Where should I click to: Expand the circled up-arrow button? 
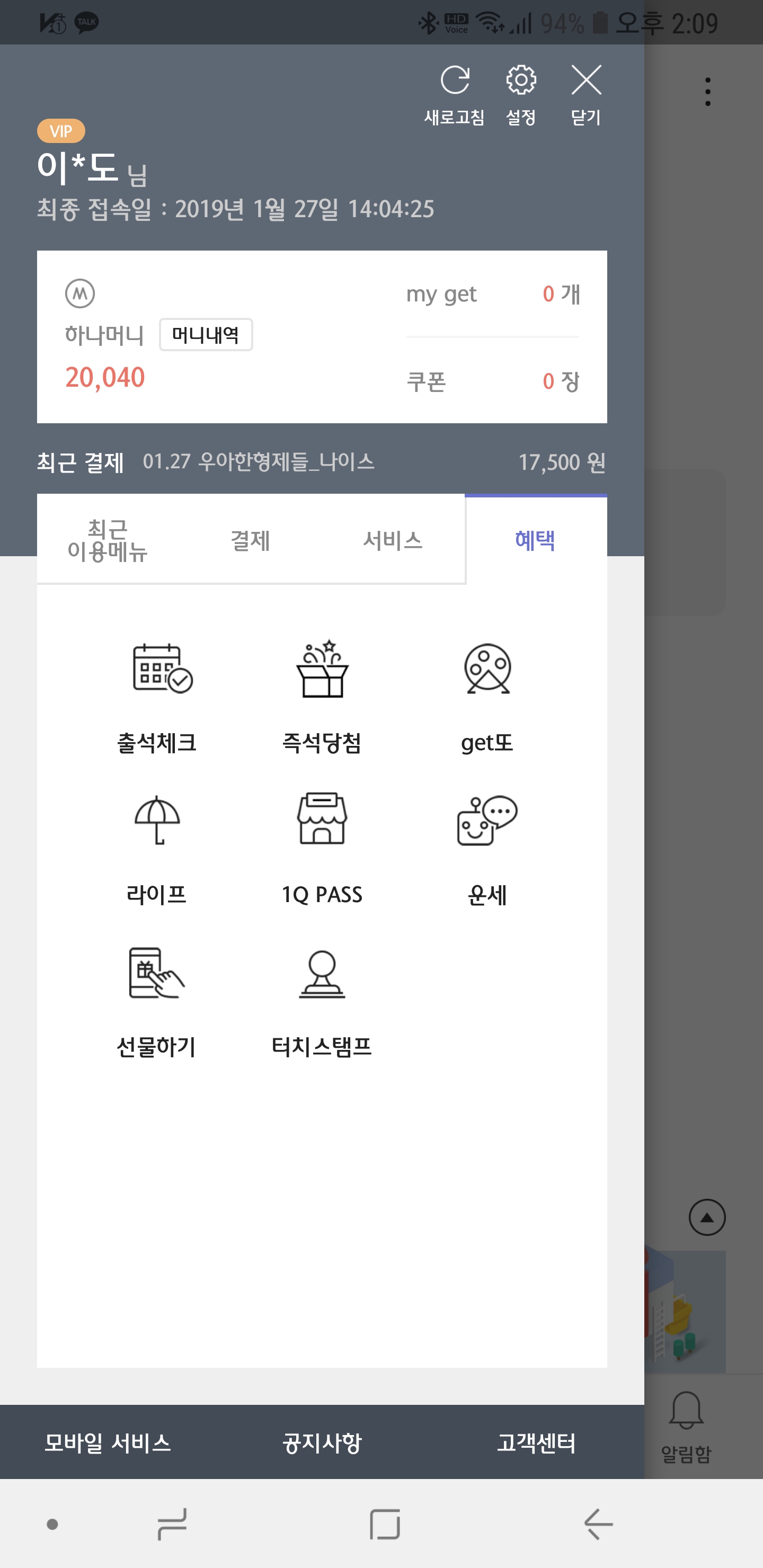tap(706, 1217)
